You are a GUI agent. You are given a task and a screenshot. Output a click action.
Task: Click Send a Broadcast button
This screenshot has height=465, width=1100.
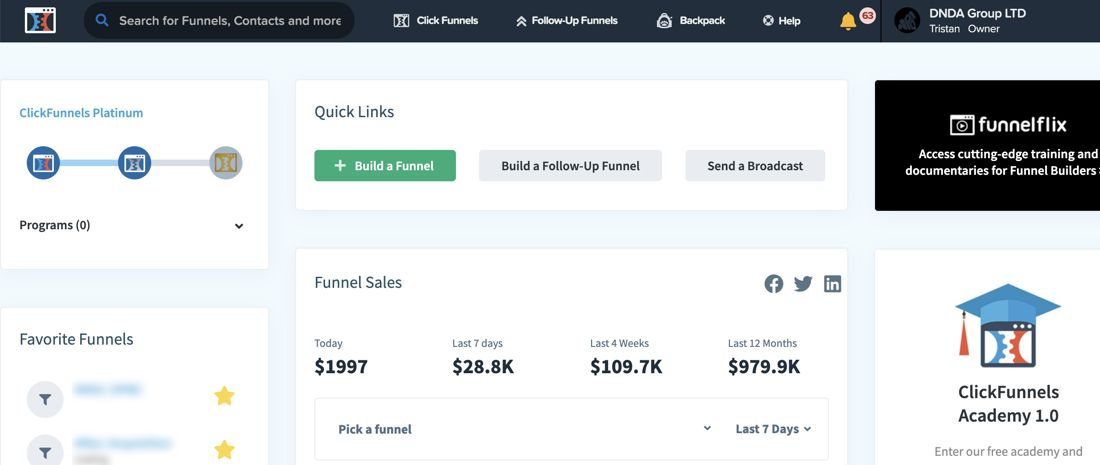pyautogui.click(x=755, y=166)
